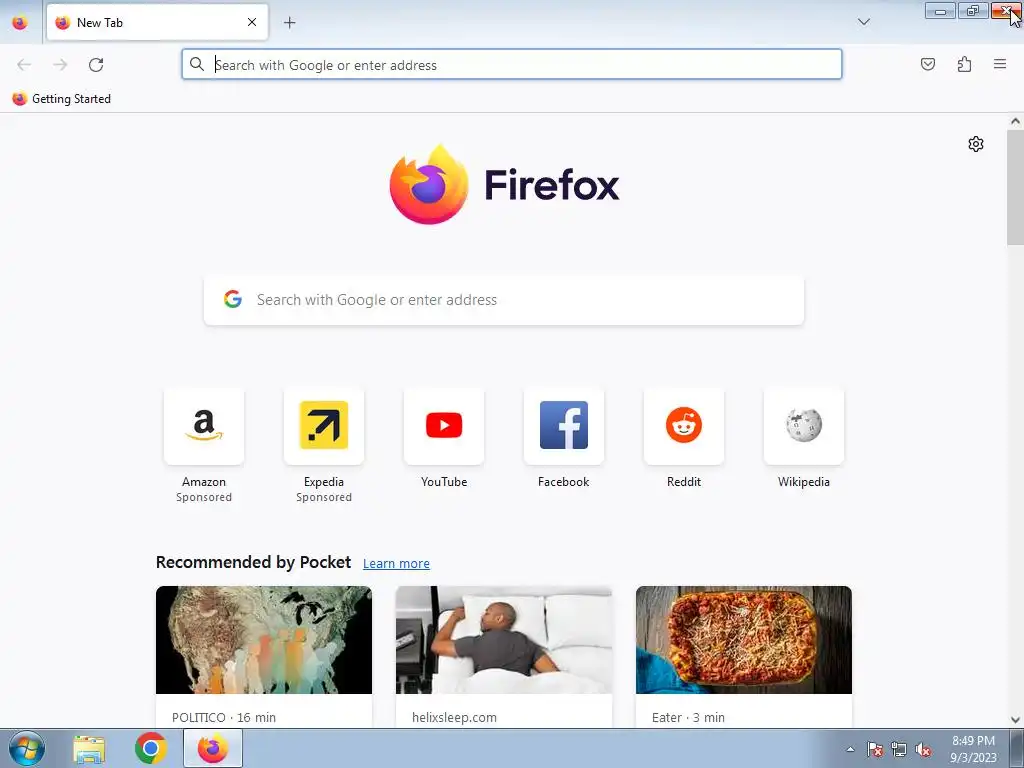This screenshot has height=768, width=1024.
Task: Expand the list all tabs chevron
Action: point(863,22)
